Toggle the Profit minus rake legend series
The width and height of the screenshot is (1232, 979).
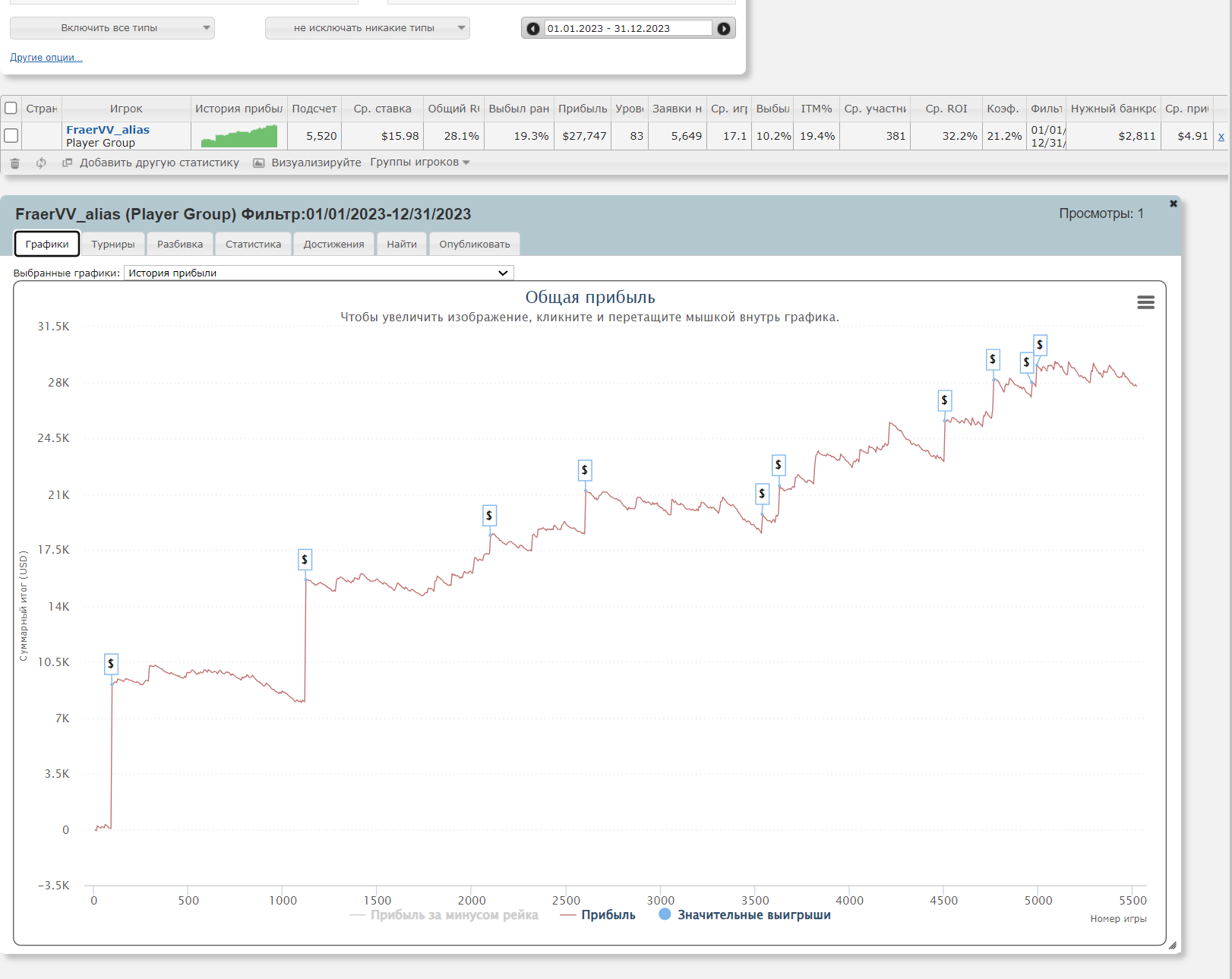point(444,915)
